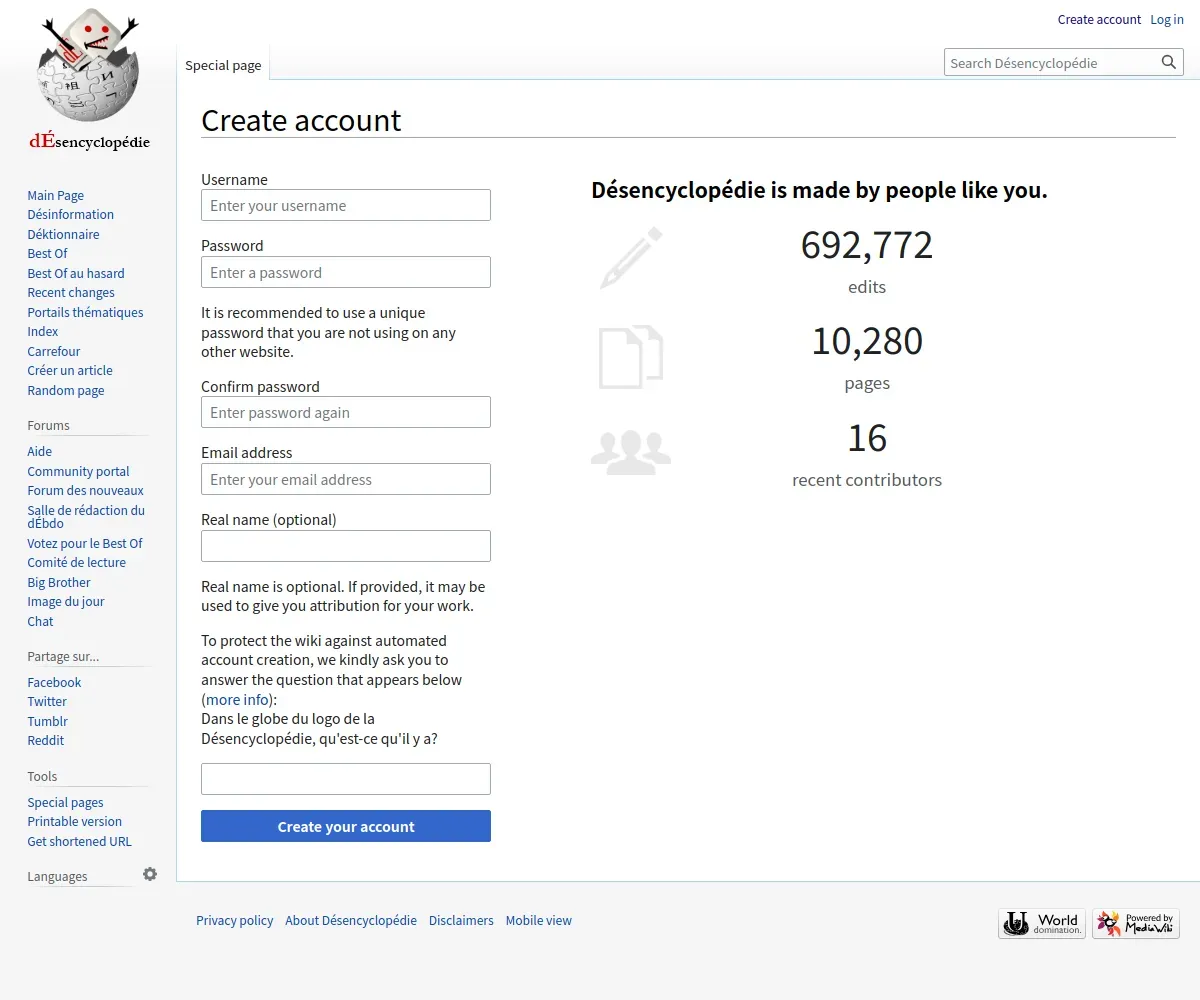Click the 10,280 pages count
The width and height of the screenshot is (1200, 1000).
click(867, 341)
